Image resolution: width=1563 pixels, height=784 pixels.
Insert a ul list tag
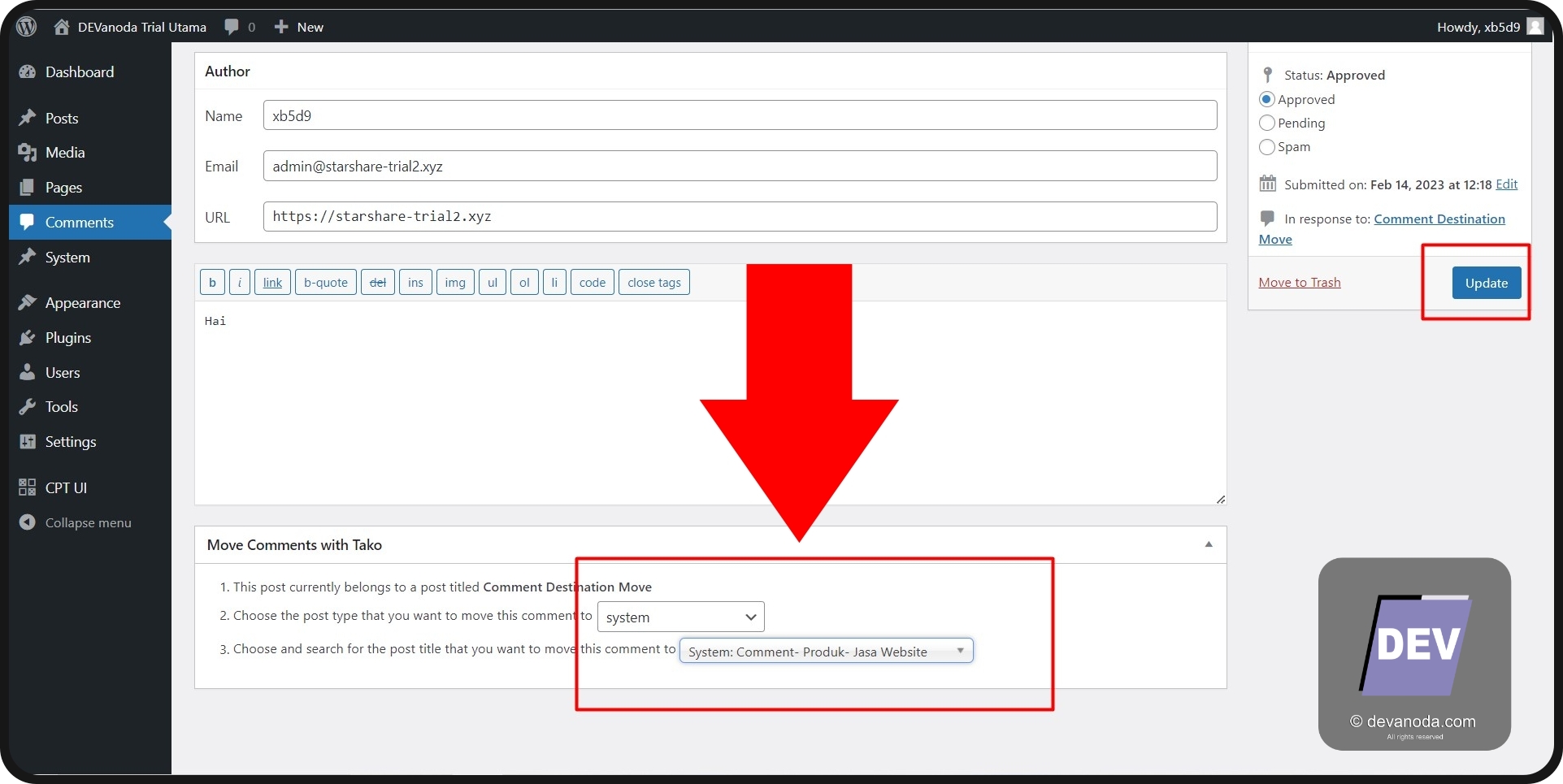point(493,282)
